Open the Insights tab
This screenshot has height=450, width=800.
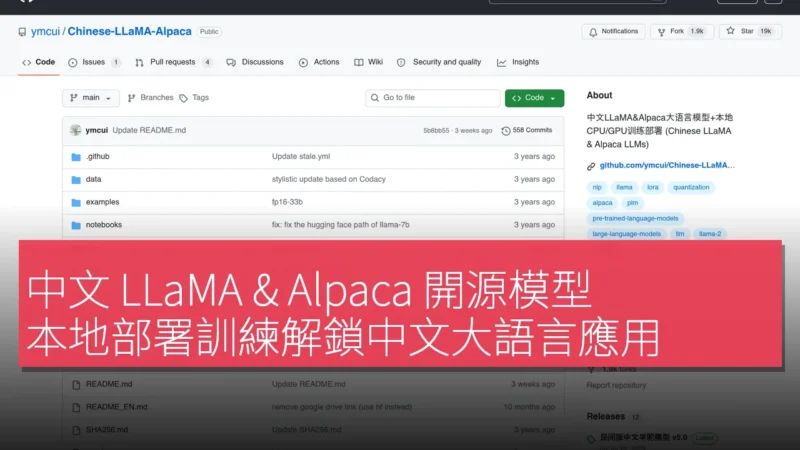tap(518, 62)
